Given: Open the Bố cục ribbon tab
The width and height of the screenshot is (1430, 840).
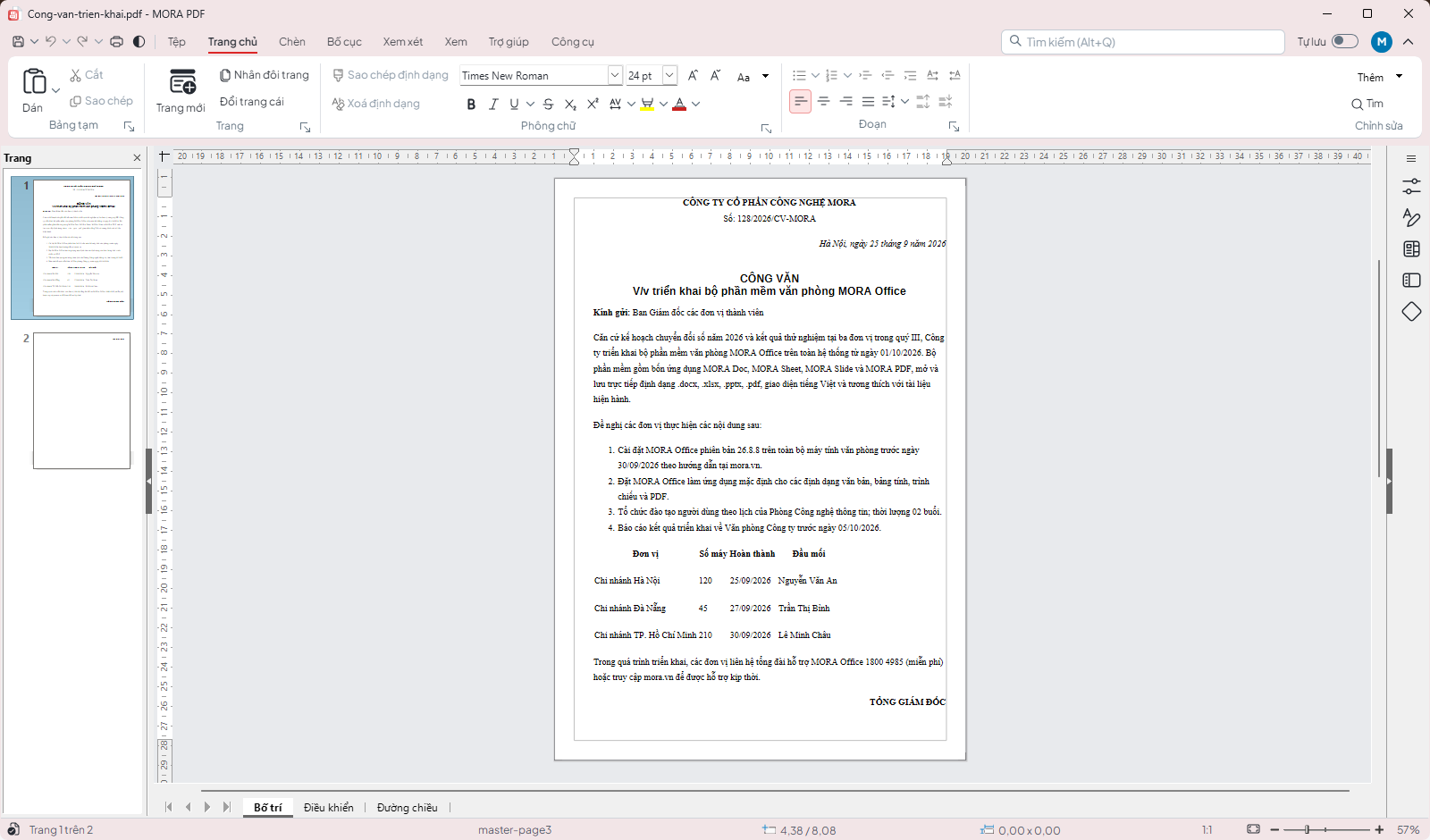Looking at the screenshot, I should pos(344,42).
